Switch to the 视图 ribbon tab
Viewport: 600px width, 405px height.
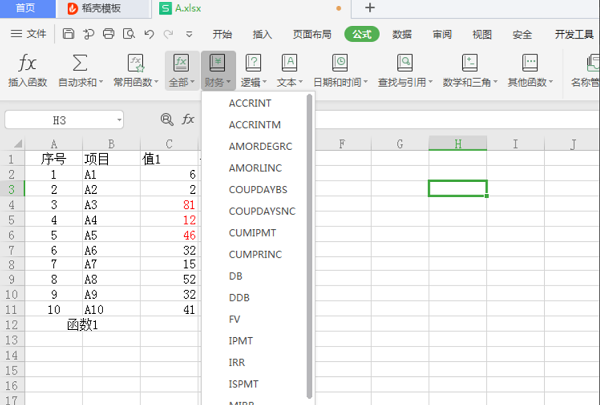[482, 34]
